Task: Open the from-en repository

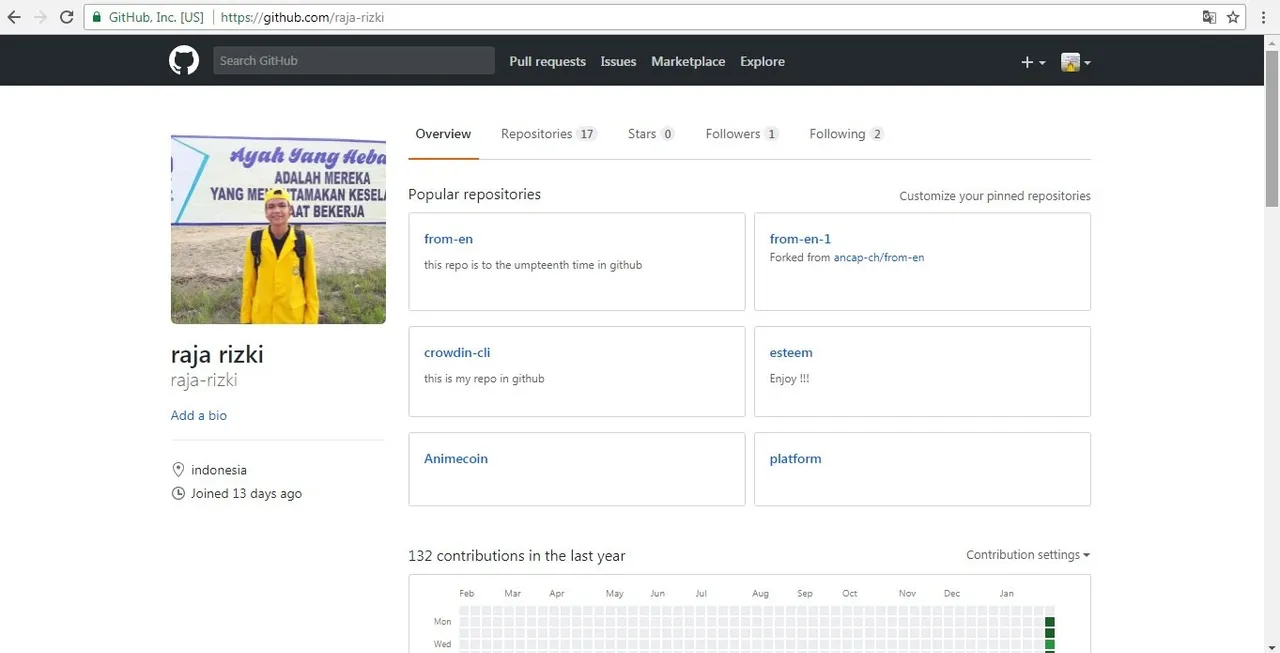Action: click(x=448, y=239)
